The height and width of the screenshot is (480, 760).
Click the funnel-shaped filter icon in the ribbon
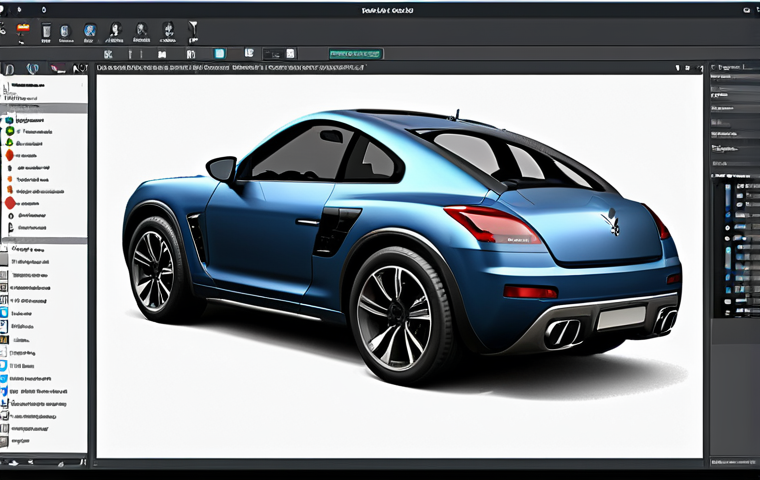pos(193,30)
